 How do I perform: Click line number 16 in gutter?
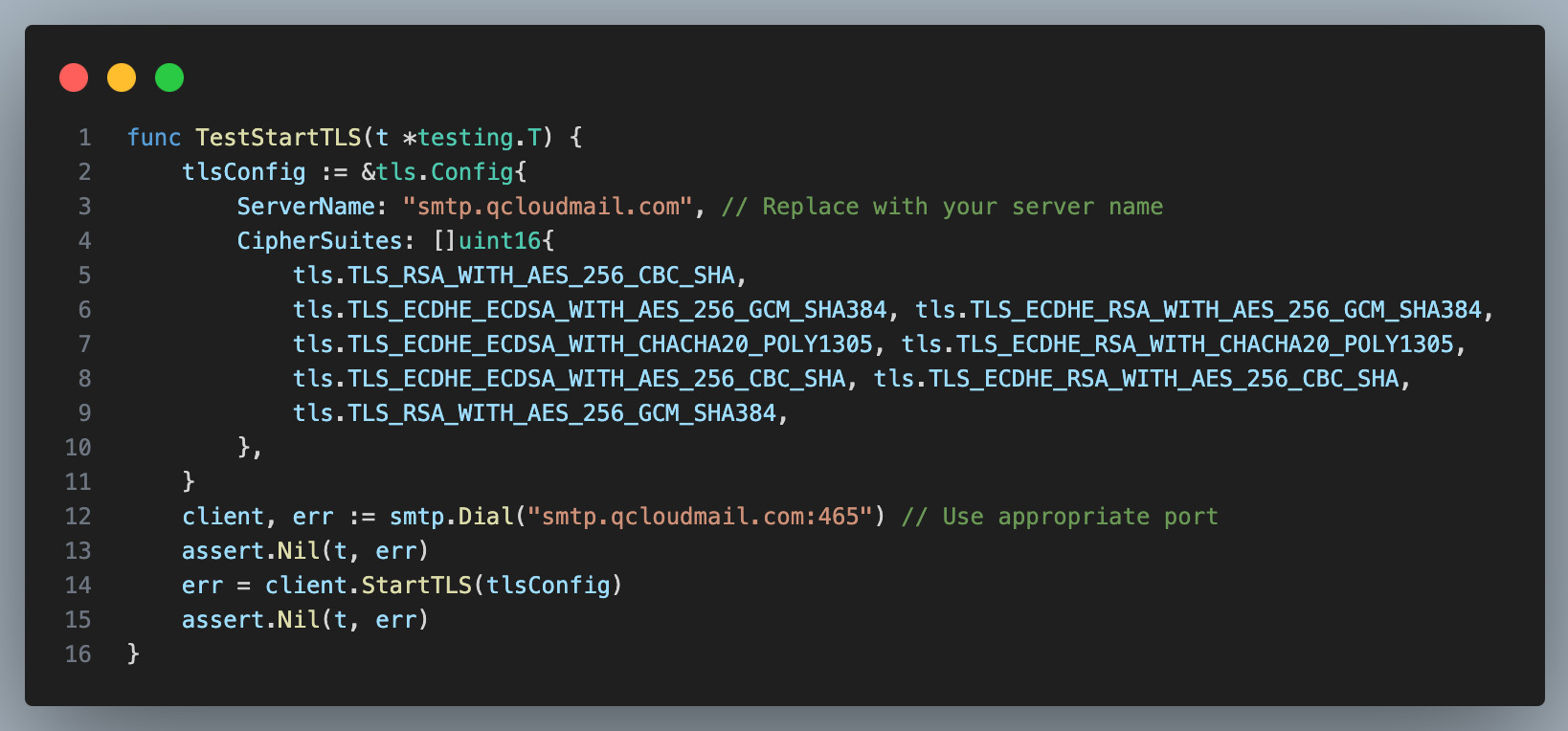78,654
